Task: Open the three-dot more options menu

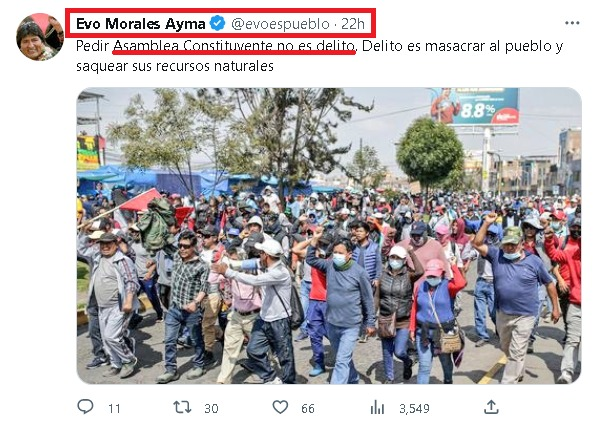Action: (572, 23)
